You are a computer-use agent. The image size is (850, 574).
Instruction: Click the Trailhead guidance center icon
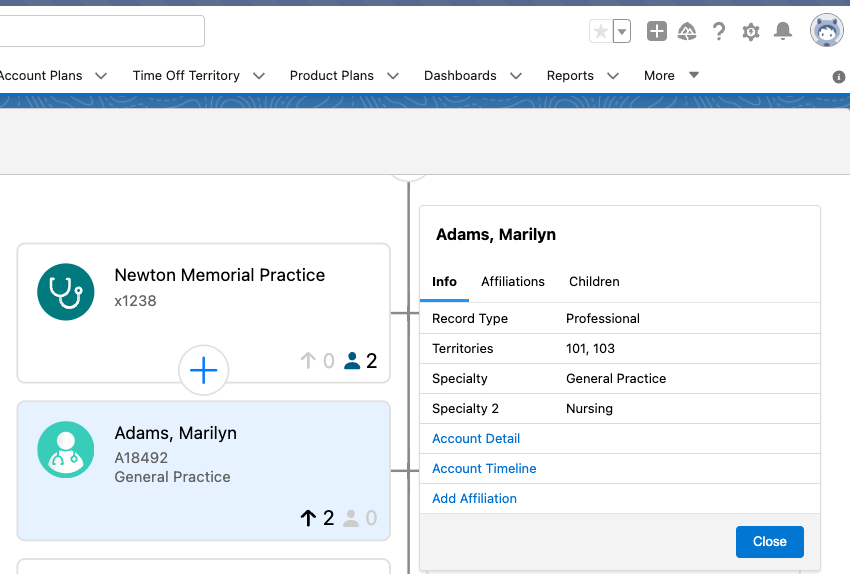point(687,32)
